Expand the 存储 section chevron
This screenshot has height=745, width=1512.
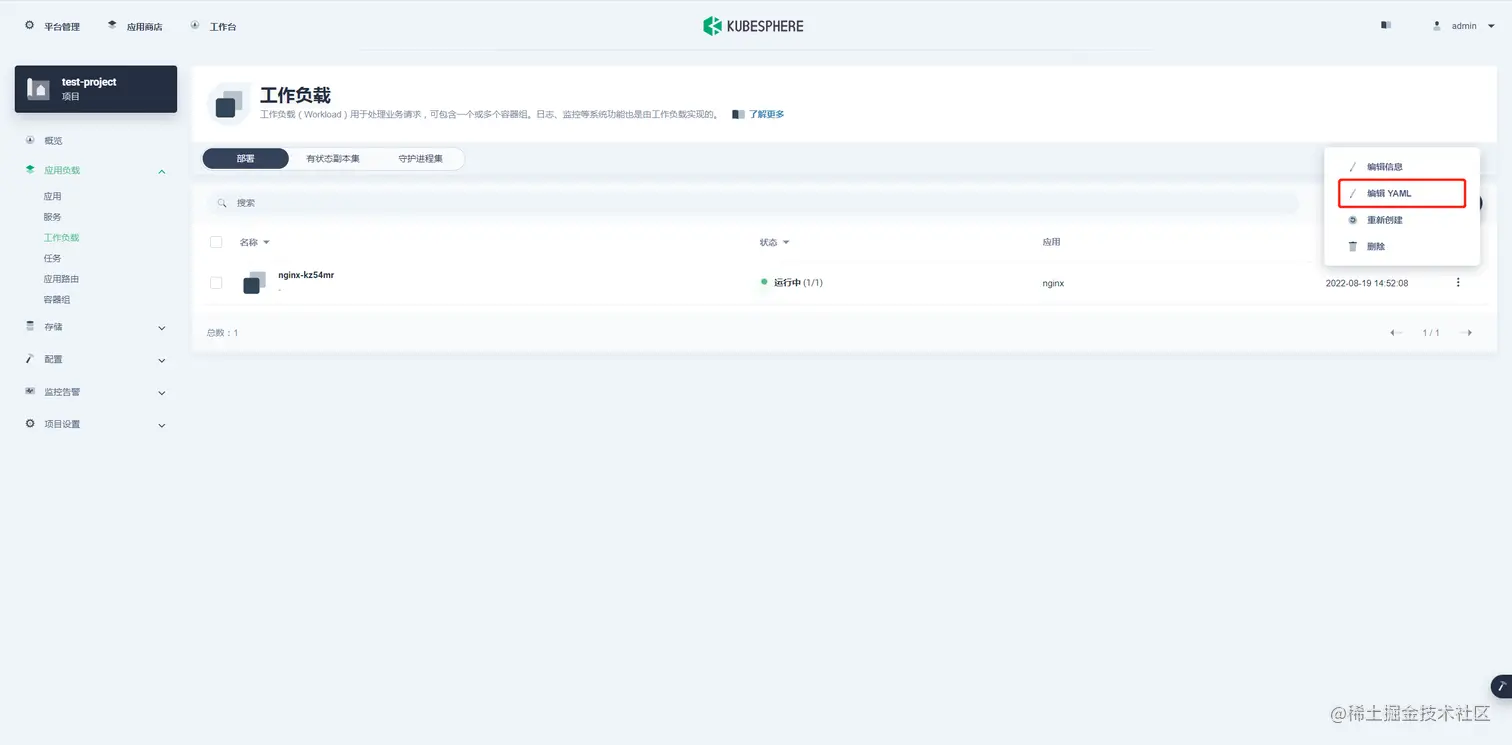point(162,328)
